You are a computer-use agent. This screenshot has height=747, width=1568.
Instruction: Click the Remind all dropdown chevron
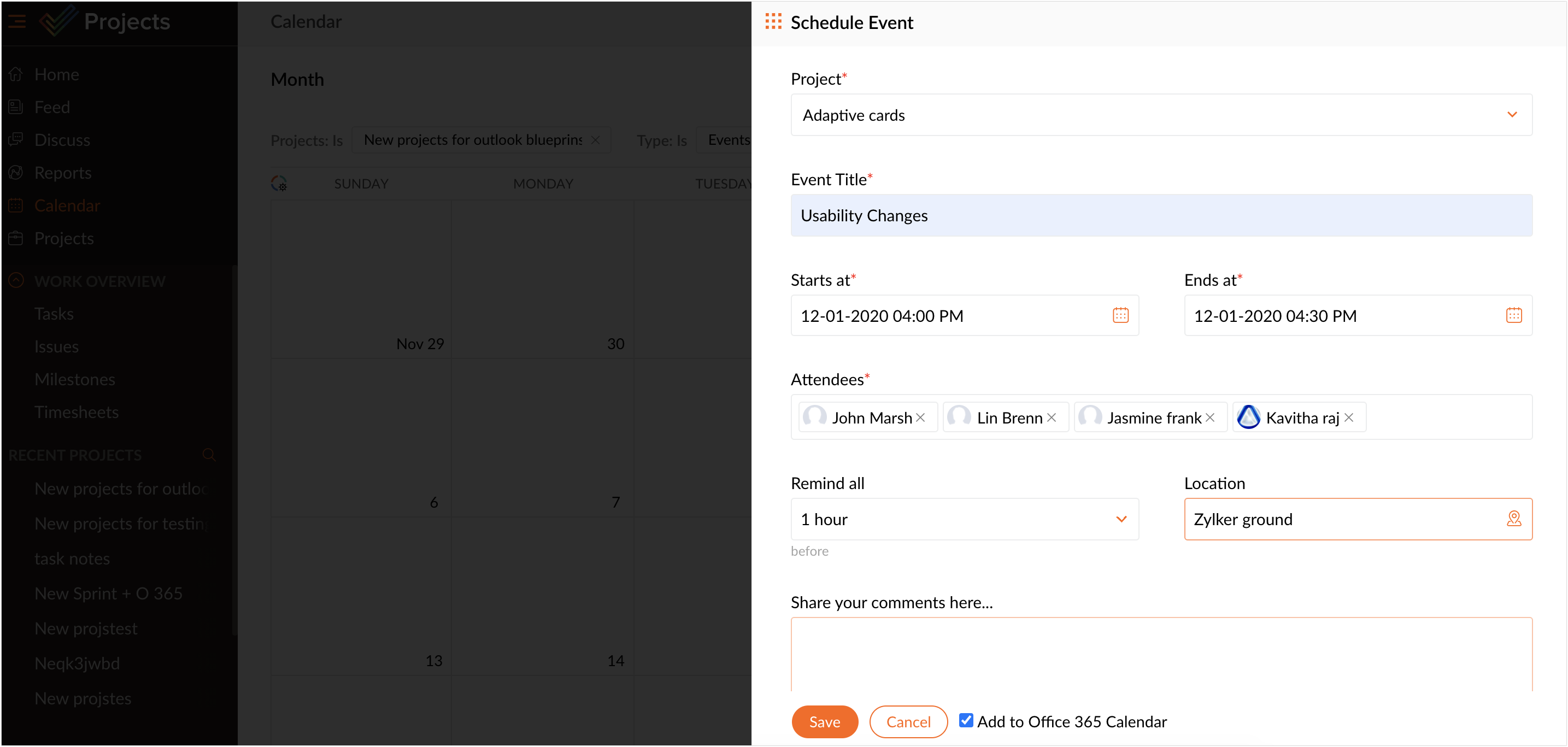1121,519
